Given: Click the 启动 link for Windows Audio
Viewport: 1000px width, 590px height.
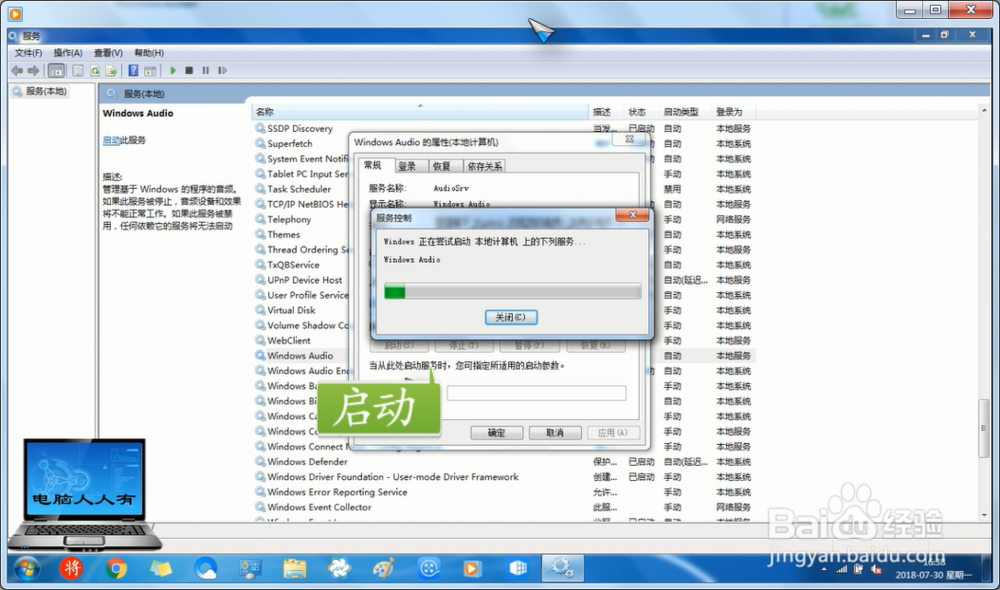Looking at the screenshot, I should (110, 140).
